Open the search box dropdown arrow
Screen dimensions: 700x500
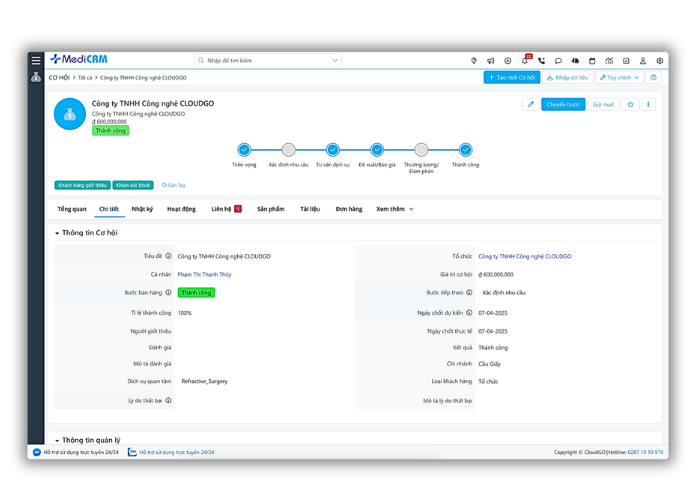click(x=335, y=61)
